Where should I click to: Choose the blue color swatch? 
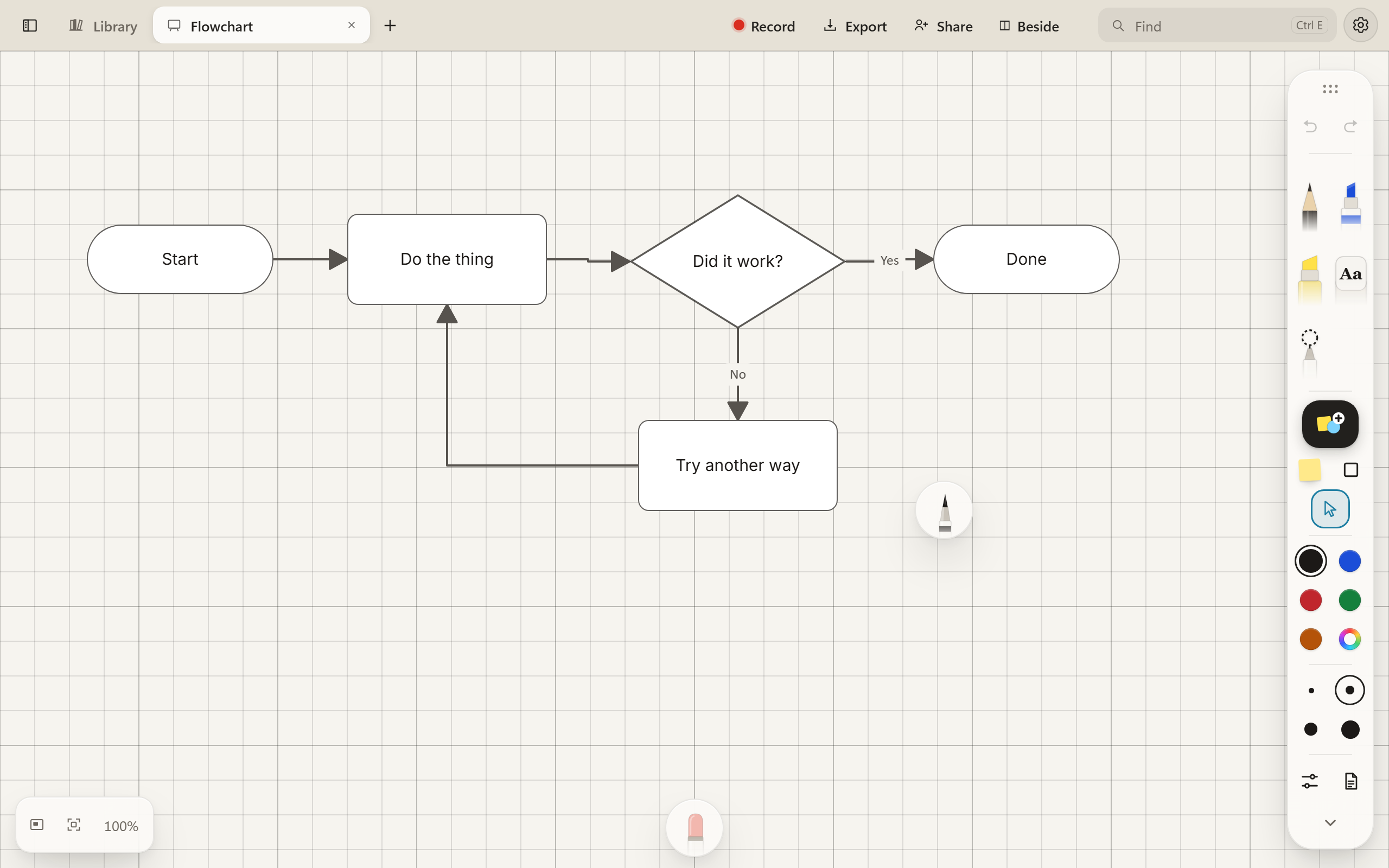(x=1350, y=561)
